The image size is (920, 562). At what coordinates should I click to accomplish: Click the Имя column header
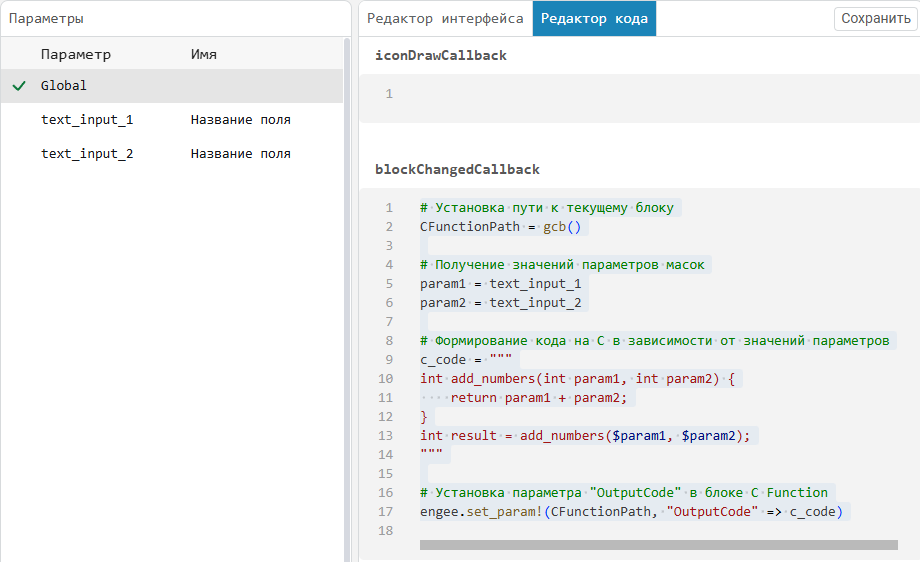(x=204, y=55)
